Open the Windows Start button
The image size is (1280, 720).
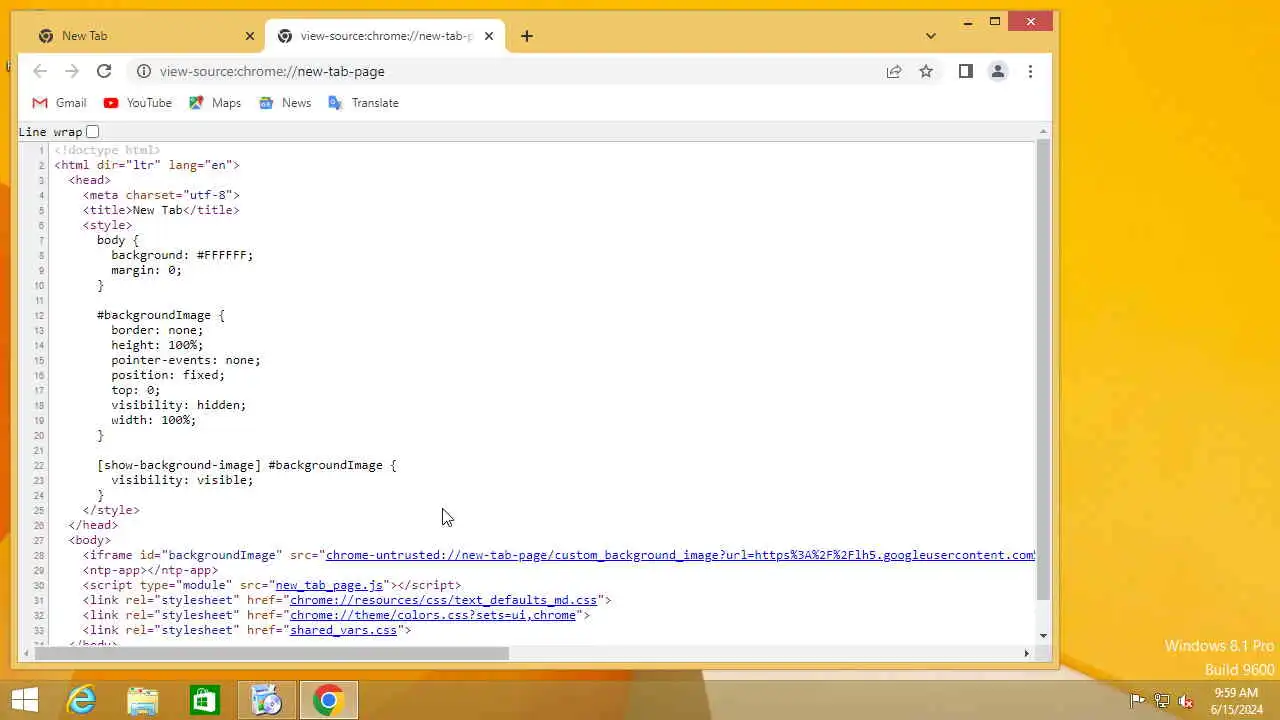coord(24,700)
